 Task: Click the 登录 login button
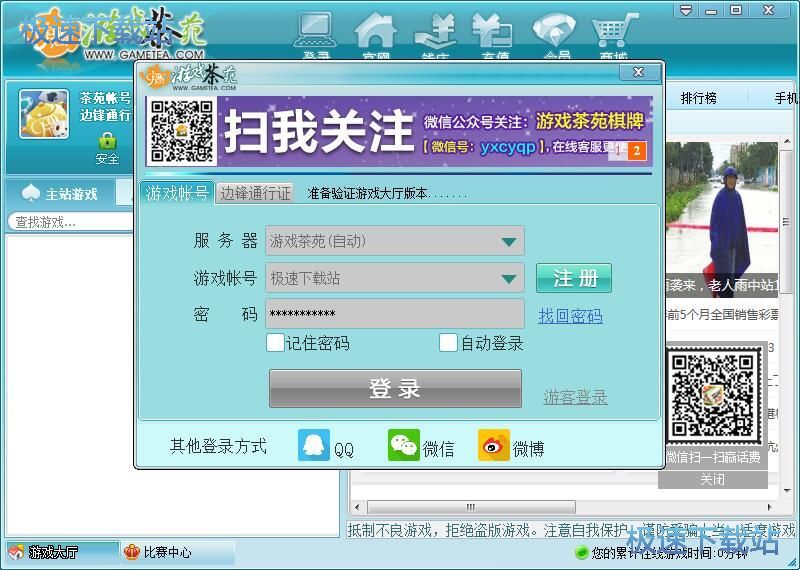395,388
